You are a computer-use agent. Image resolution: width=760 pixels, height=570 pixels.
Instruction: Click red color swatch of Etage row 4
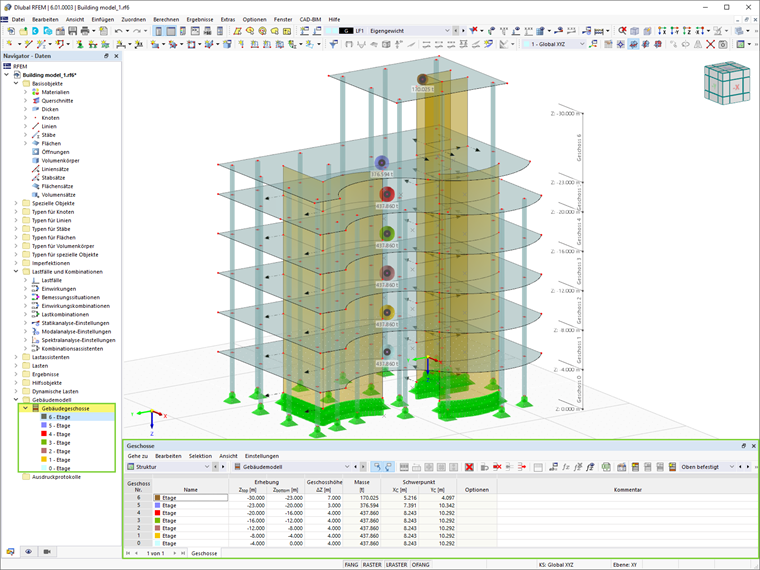(x=157, y=513)
